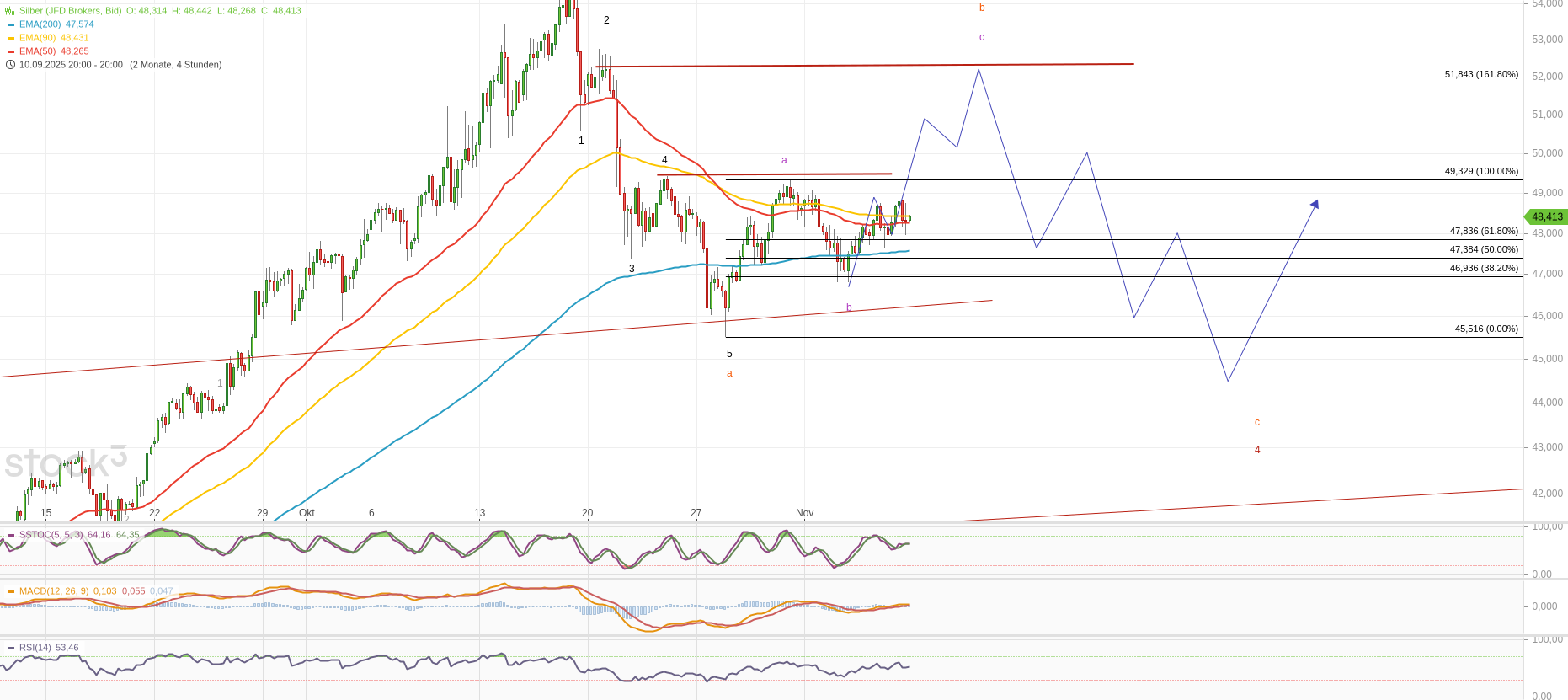Screen dimensions: 1568x700
Task: Click the 51,843 (161.80%) Fibonacci level label
Action: [1481, 74]
